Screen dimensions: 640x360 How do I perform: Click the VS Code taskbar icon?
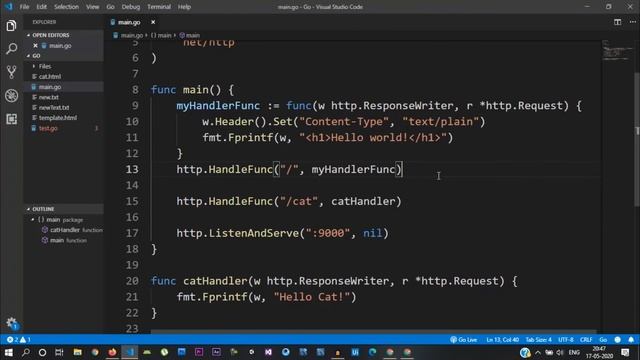[x=130, y=352]
